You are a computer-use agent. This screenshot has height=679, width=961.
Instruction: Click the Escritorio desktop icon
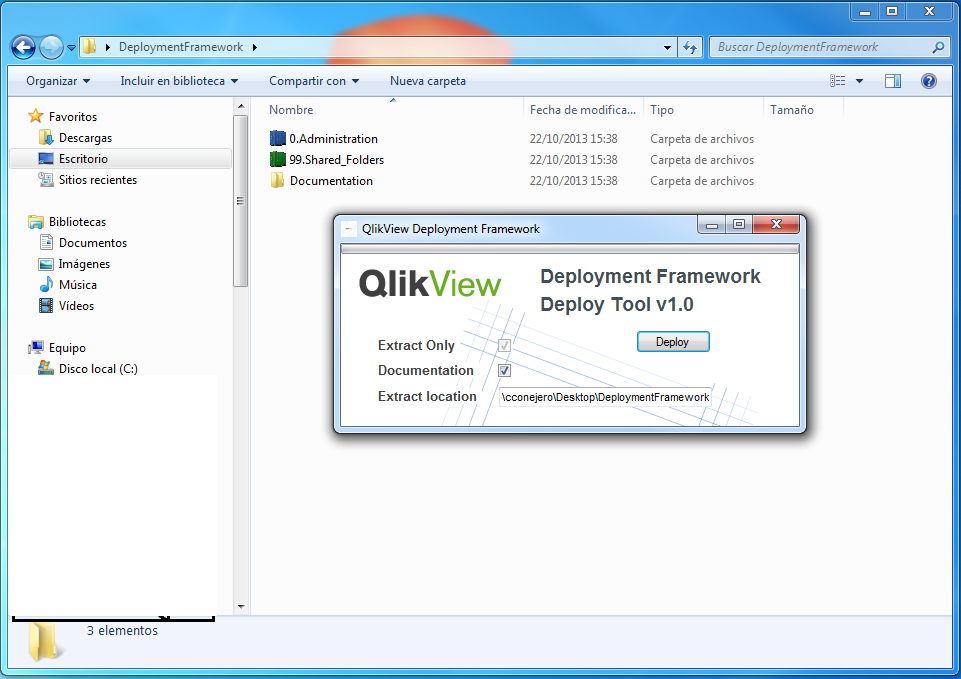pos(46,159)
